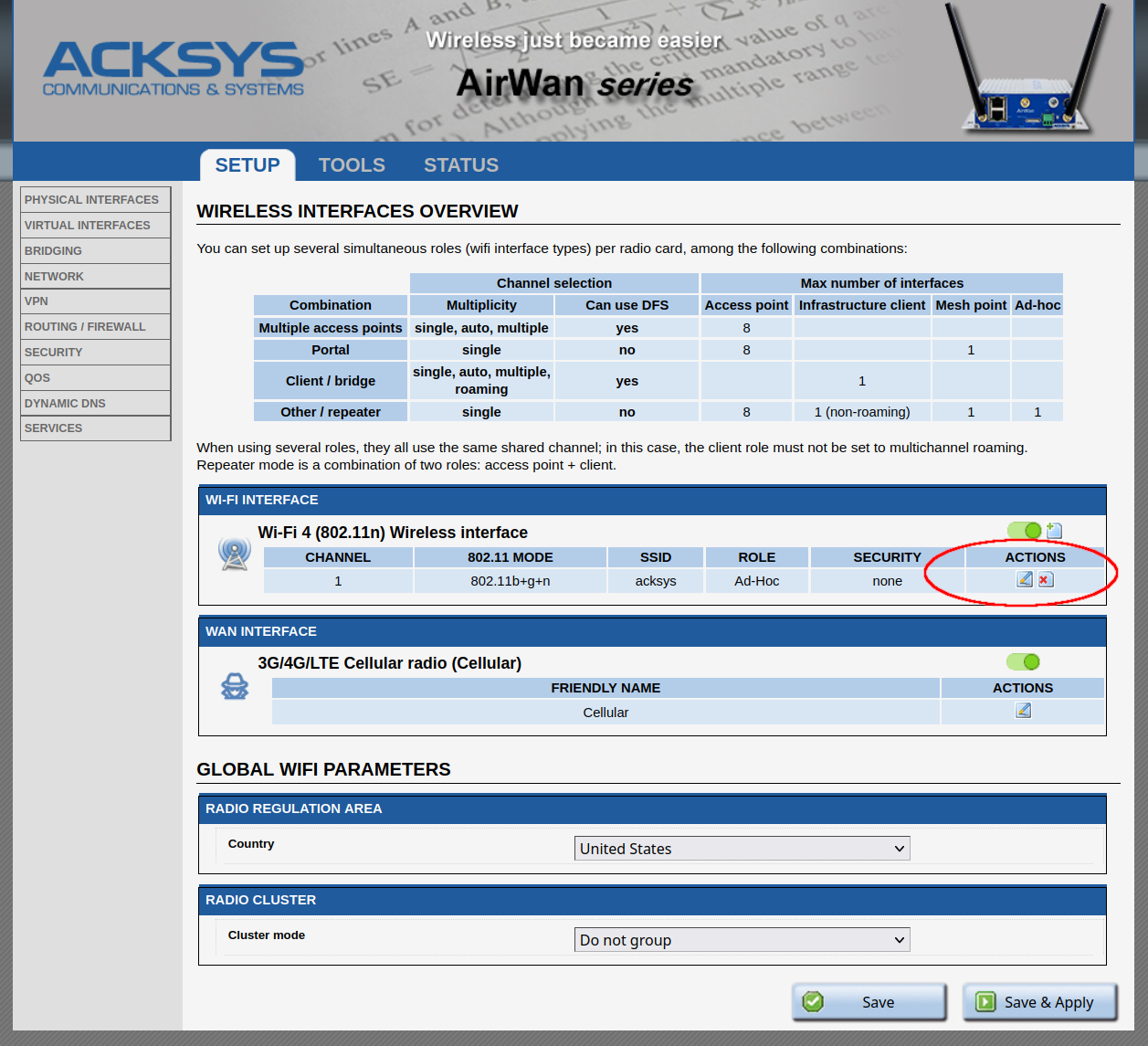Expand the Cluster mode dropdown

742,940
